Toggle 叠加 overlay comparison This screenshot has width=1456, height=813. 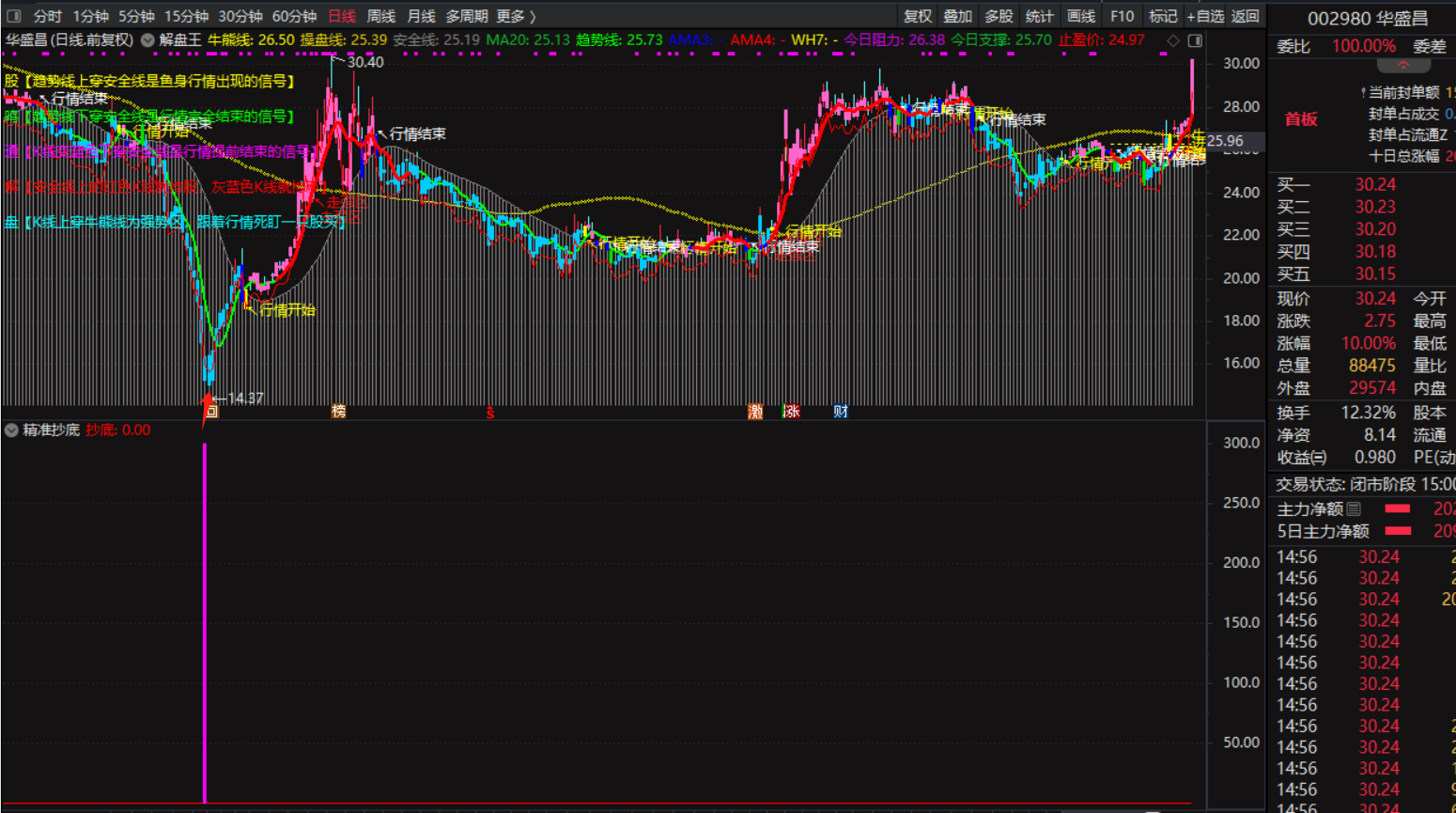(957, 16)
